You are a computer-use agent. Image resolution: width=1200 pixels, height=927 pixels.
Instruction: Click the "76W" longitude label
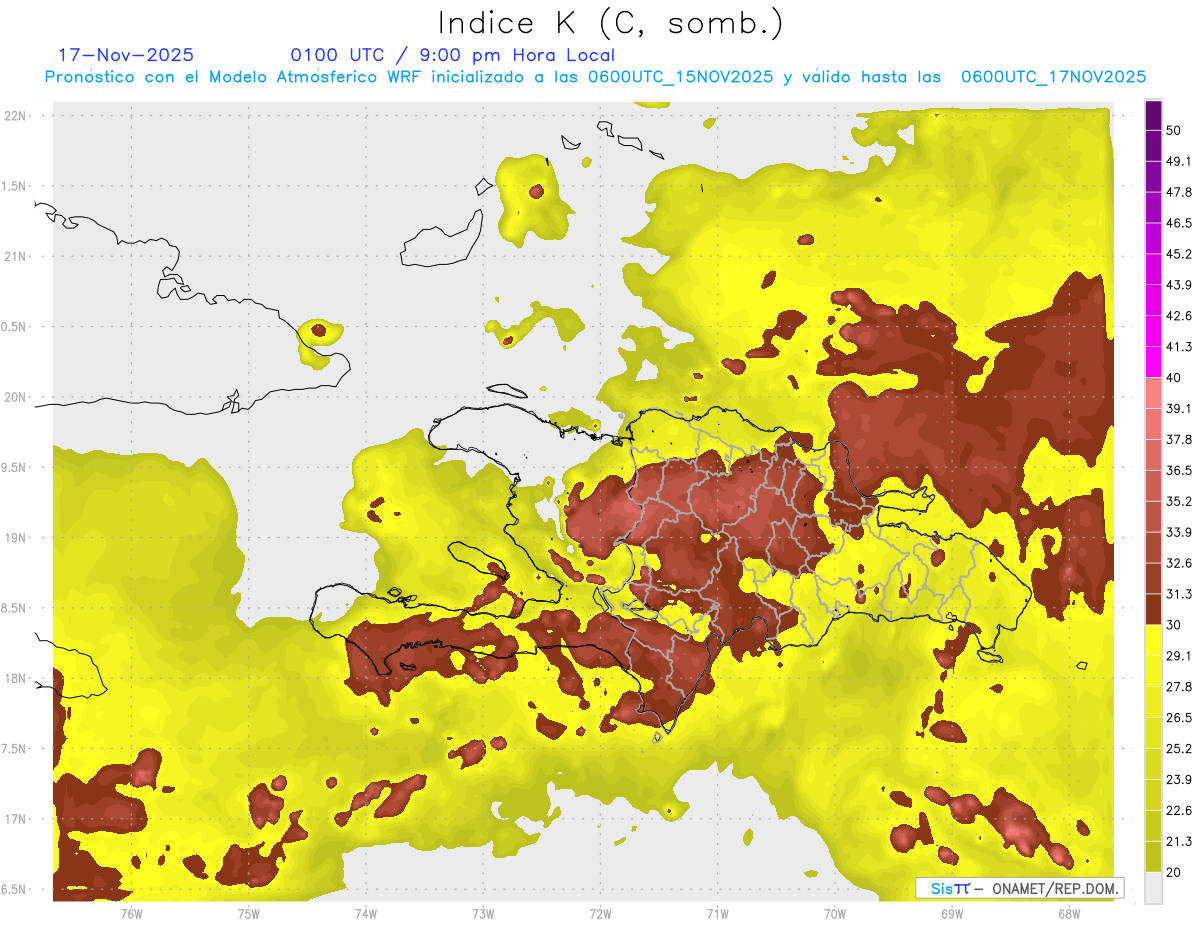pos(131,914)
